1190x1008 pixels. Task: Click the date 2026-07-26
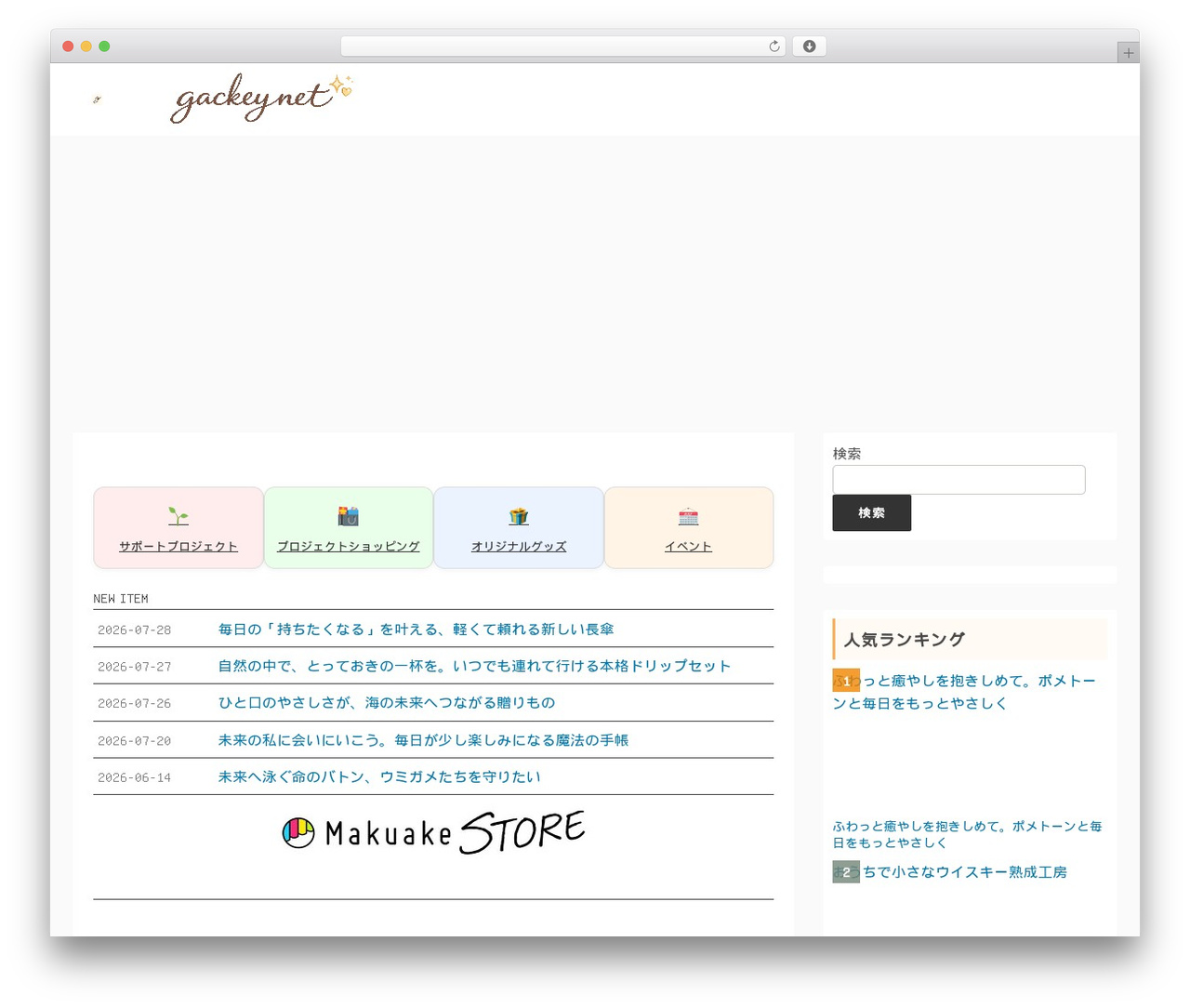pos(135,704)
